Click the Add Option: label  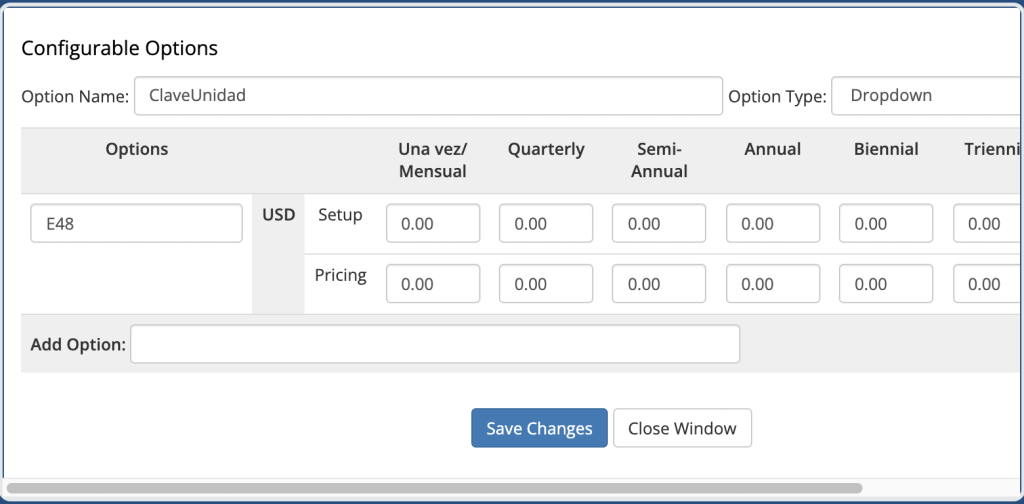pos(78,344)
